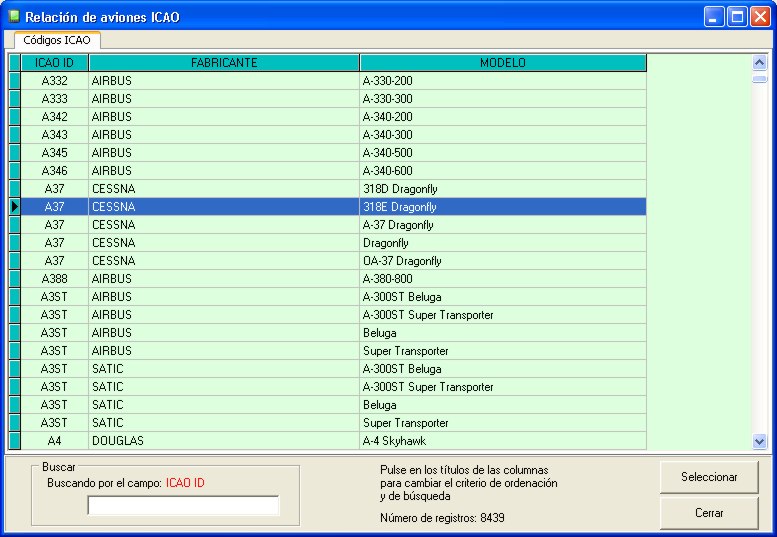The image size is (777, 537).
Task: Select the A-380-800 model cell
Action: click(503, 279)
